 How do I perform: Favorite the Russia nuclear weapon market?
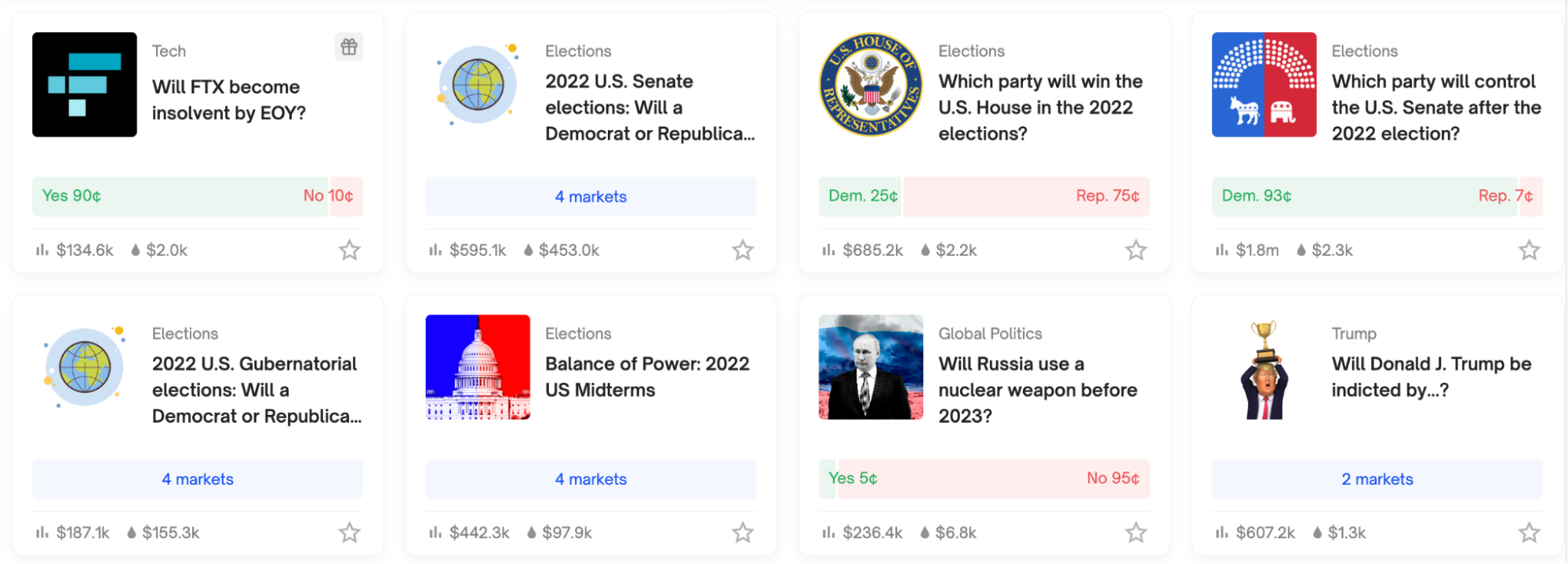1136,533
